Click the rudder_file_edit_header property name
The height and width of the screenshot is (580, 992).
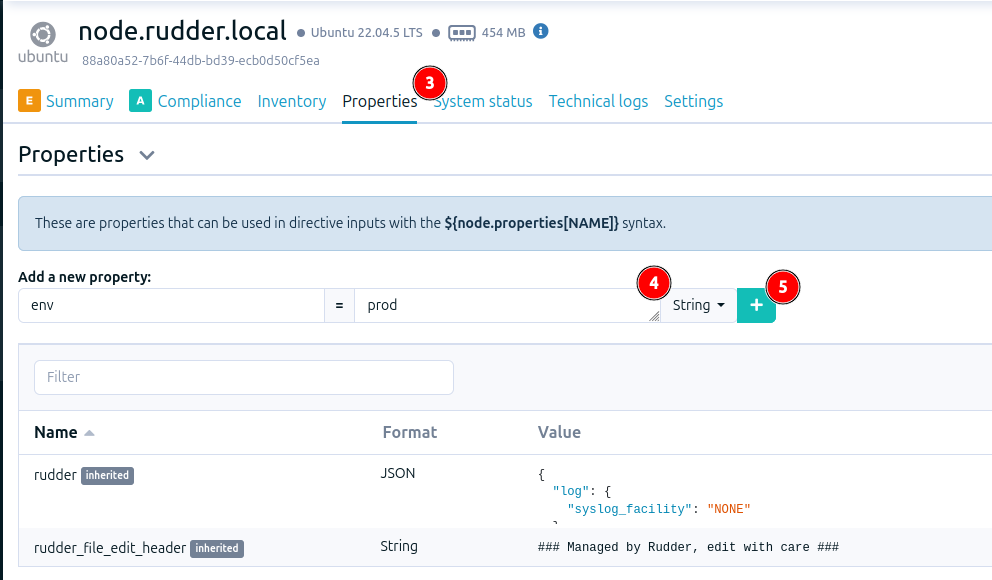point(110,548)
